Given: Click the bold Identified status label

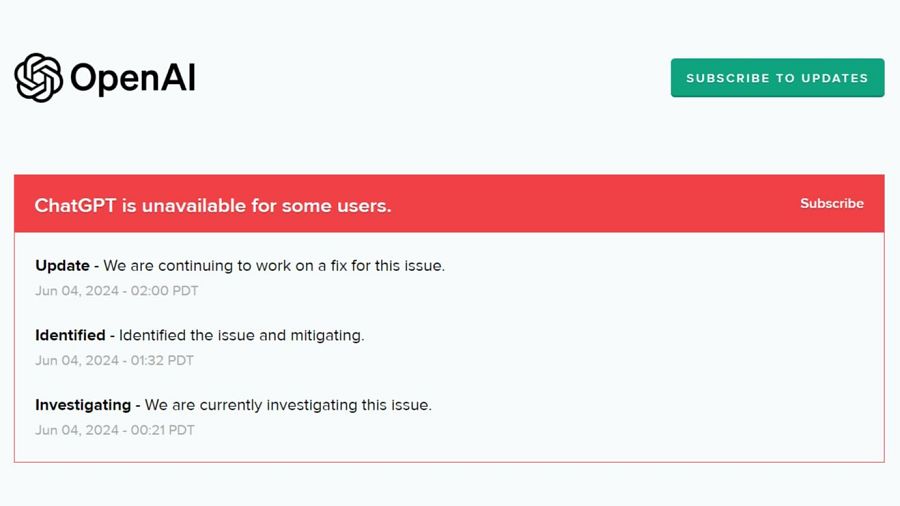Looking at the screenshot, I should coord(70,336).
